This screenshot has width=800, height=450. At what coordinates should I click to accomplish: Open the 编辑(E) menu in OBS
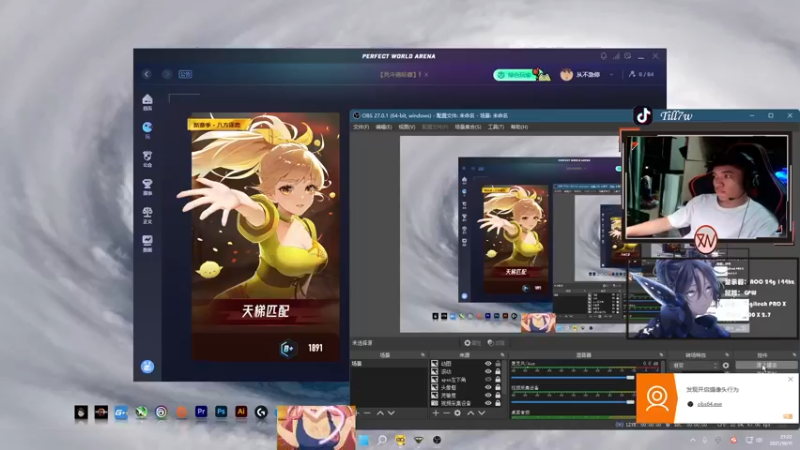384,127
